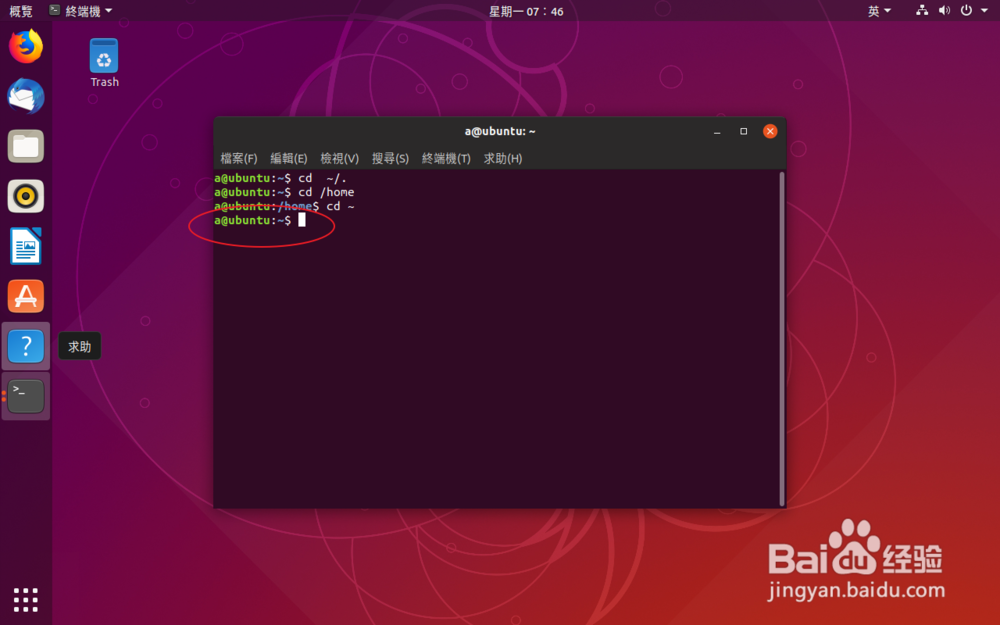Open the 概覽 activities overview

click(20, 11)
